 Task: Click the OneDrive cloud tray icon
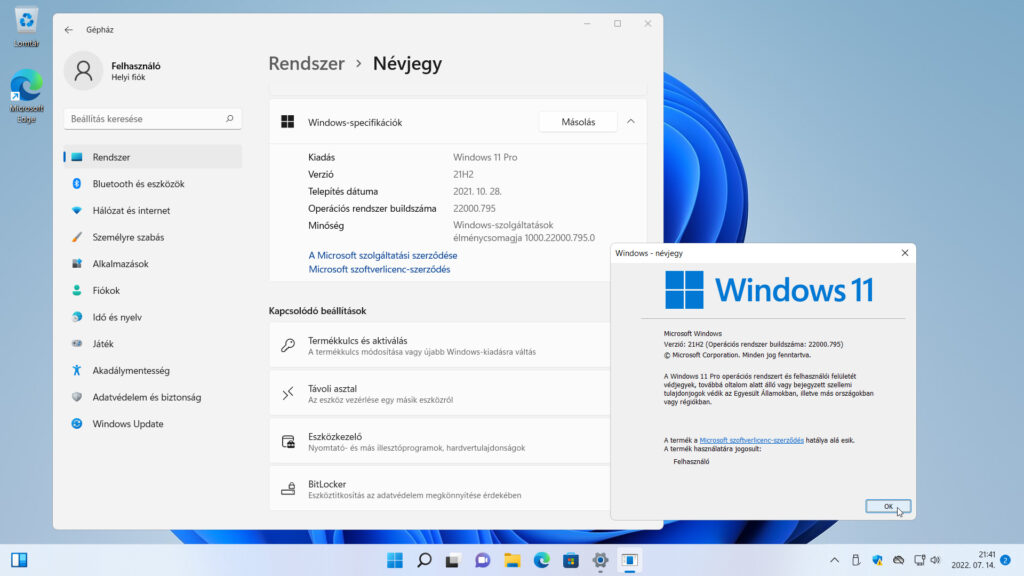click(x=899, y=560)
